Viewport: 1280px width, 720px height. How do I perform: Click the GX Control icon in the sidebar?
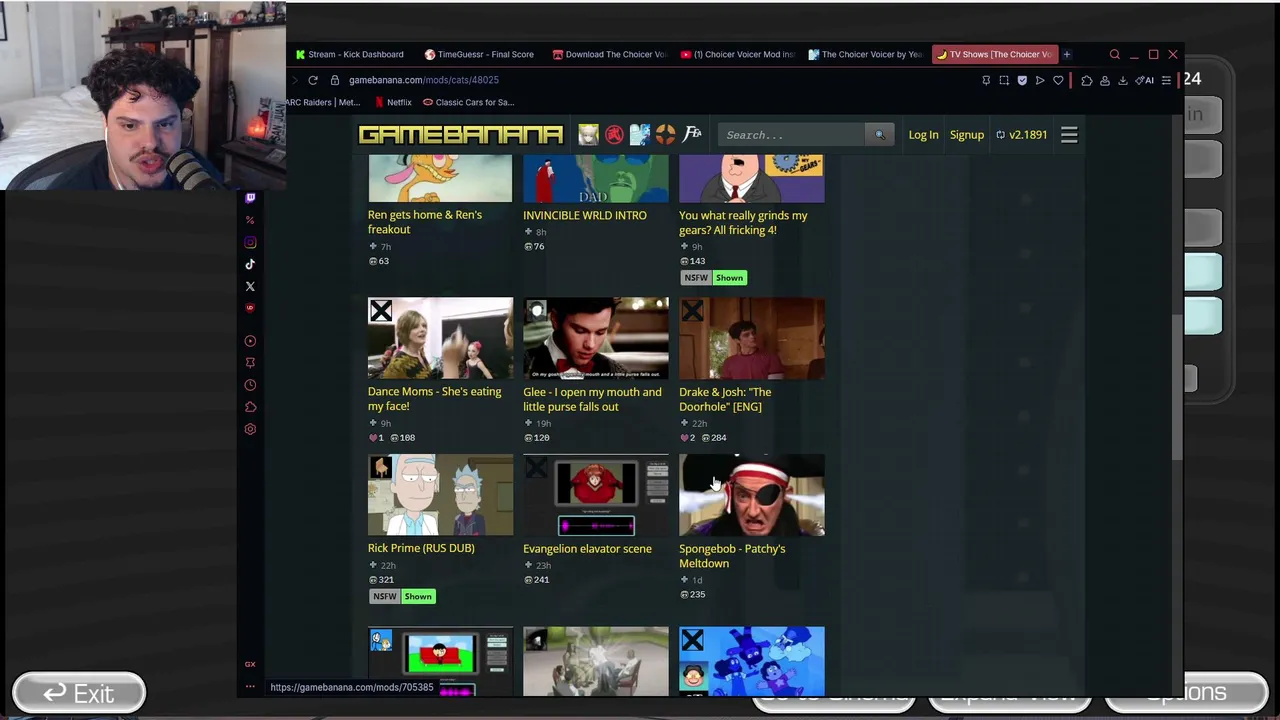click(x=250, y=664)
